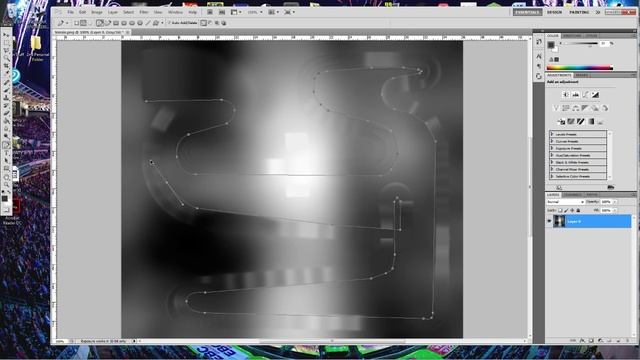Viewport: 640px width, 360px height.
Task: Open the Image menu
Action: [97, 12]
